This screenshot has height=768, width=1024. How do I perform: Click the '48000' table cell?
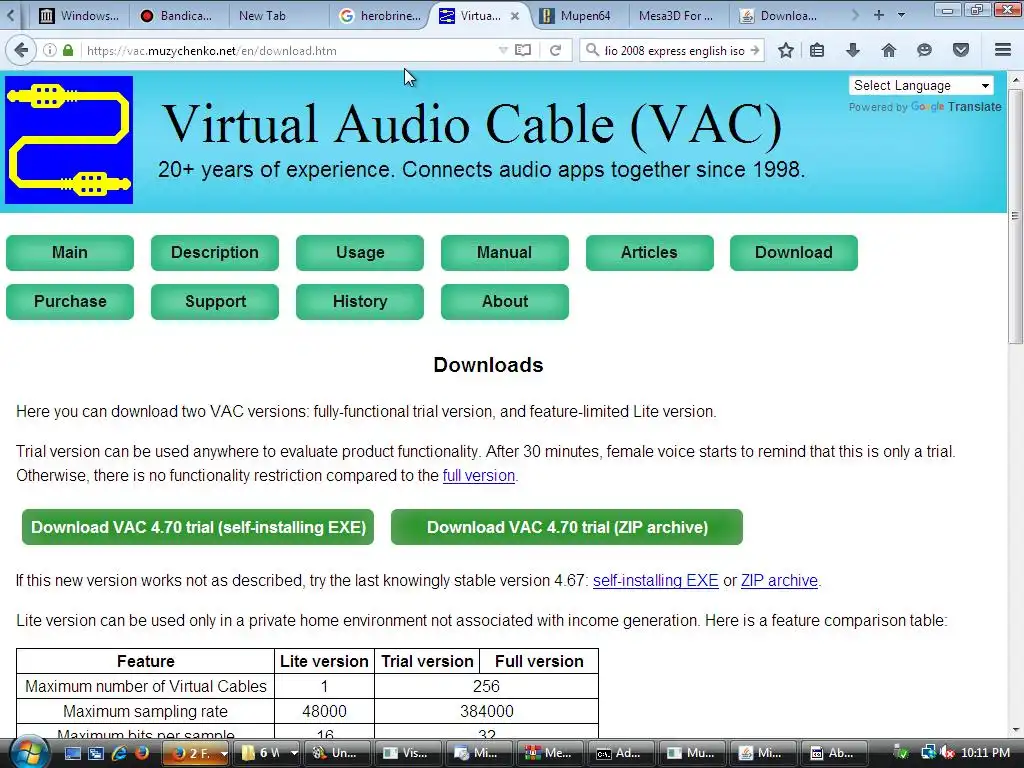click(x=325, y=711)
